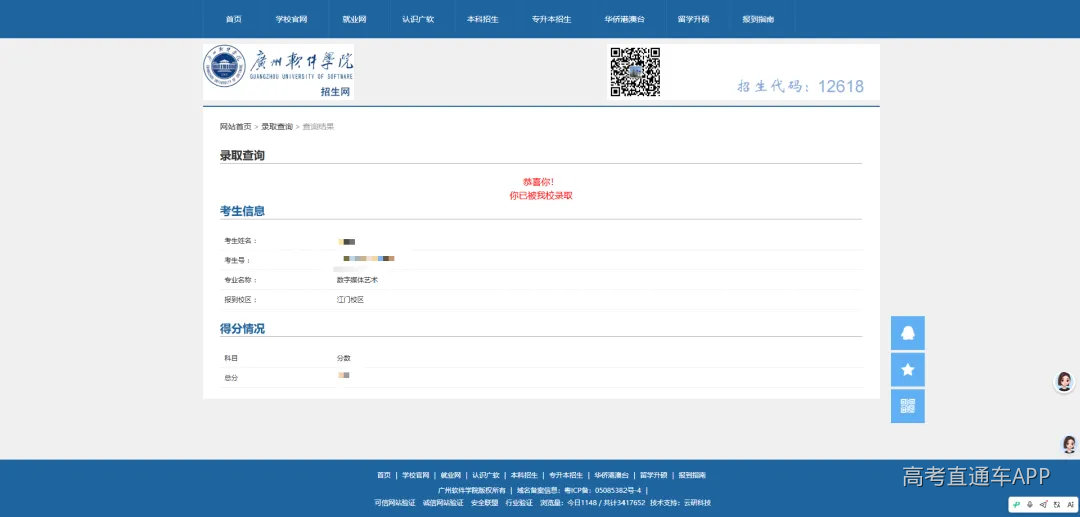
Task: Click the 得分情况 section heading
Action: [x=242, y=328]
